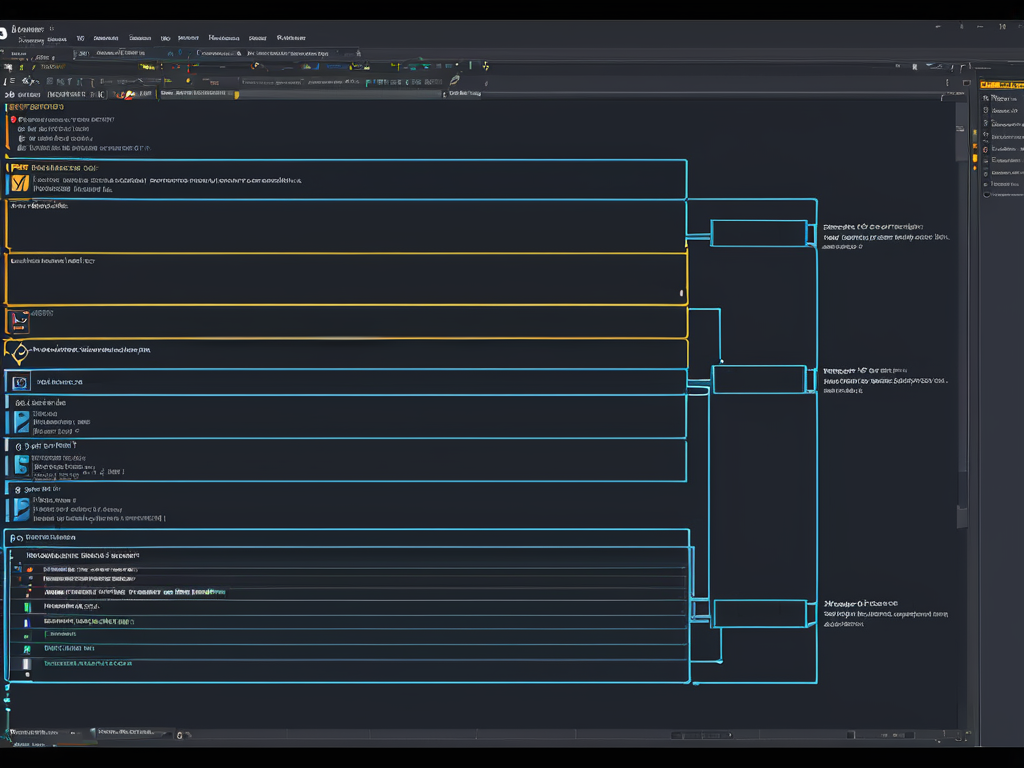
Task: Click the blue-framed square icon below the diamond icon
Action: coord(20,382)
